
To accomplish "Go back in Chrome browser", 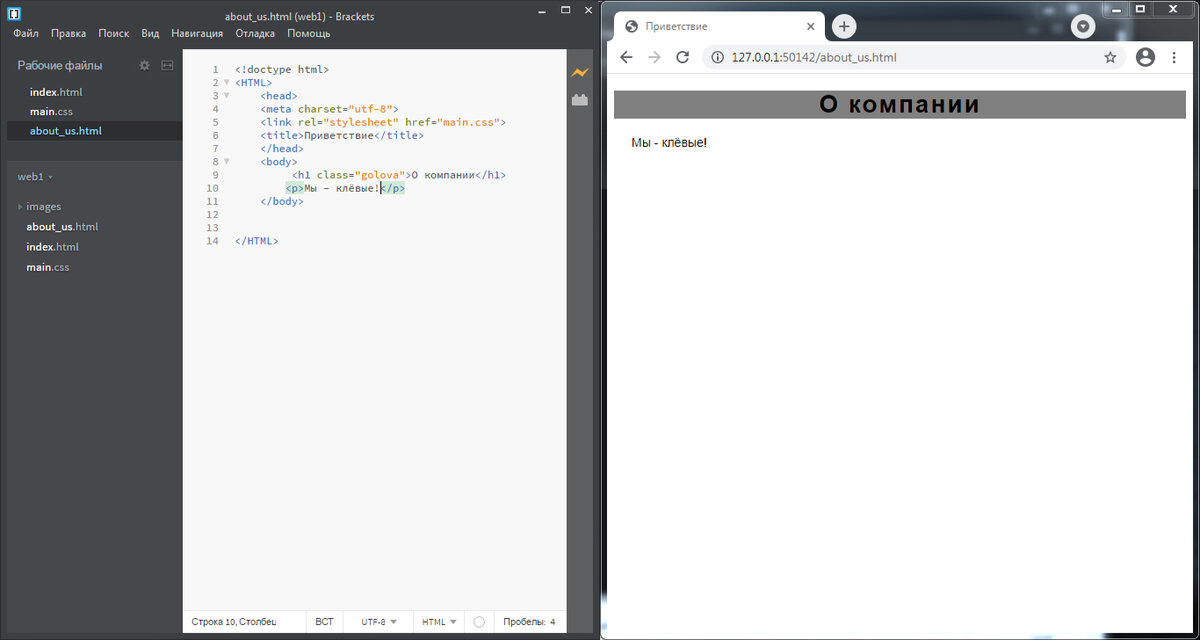I will (626, 57).
